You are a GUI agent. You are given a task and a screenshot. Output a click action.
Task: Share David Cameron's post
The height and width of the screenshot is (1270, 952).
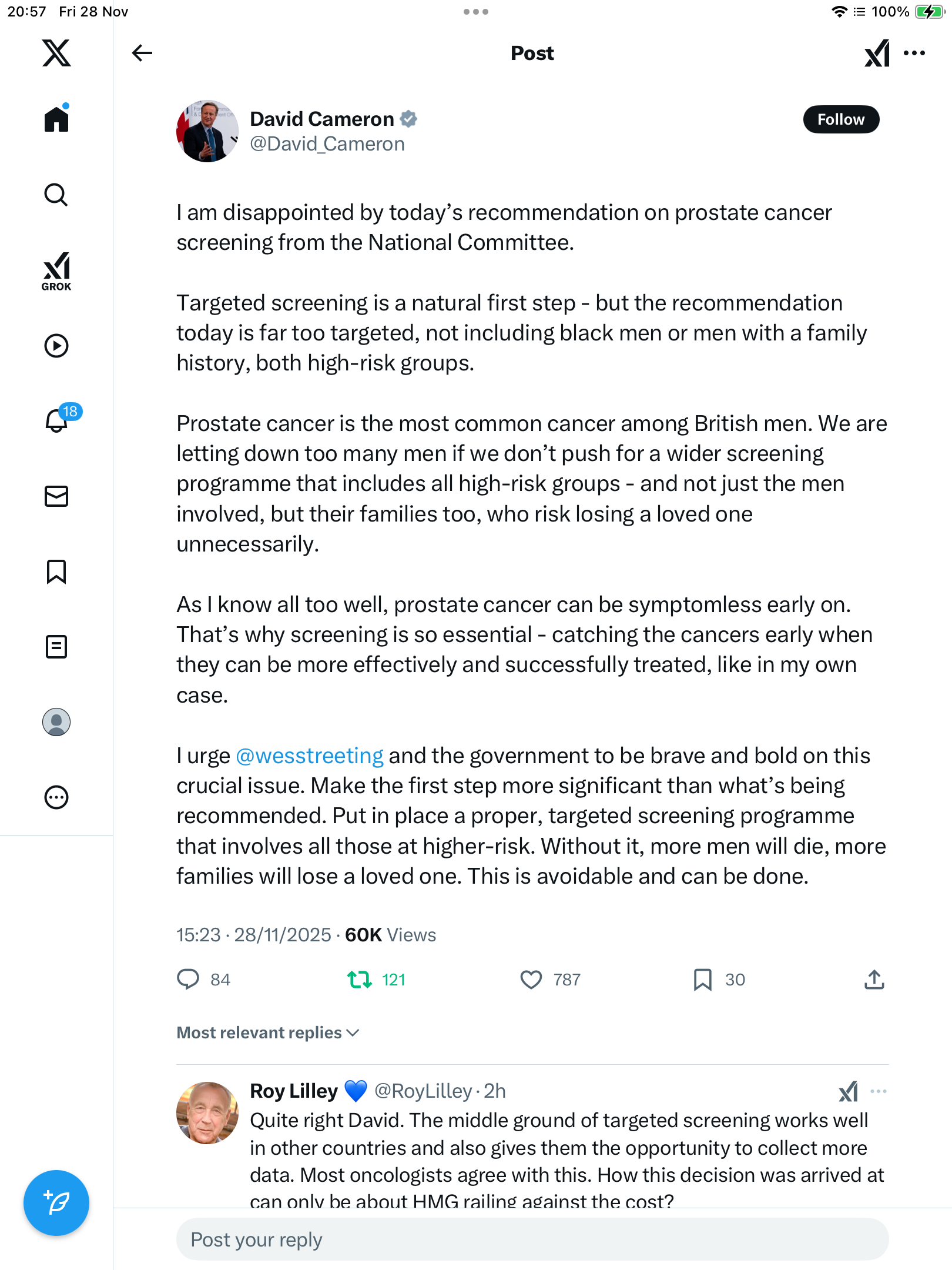tap(874, 980)
